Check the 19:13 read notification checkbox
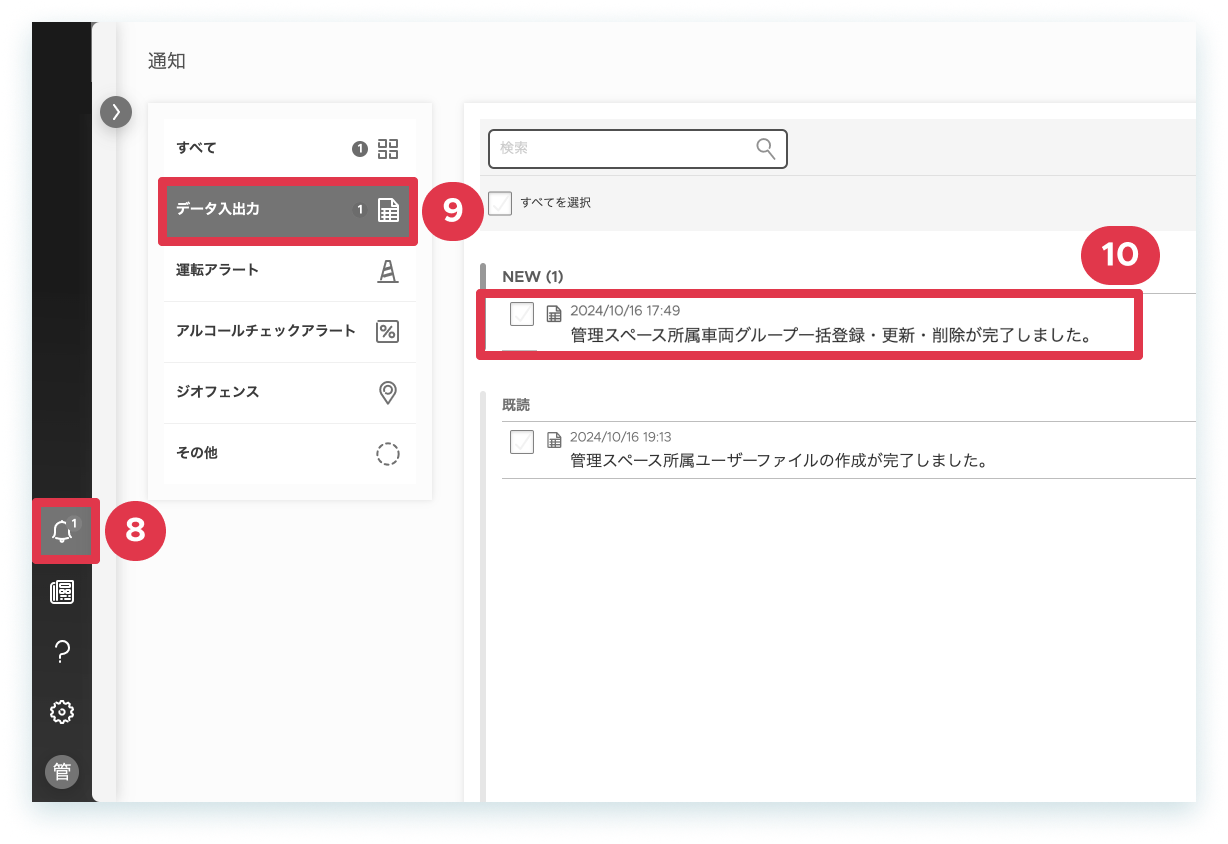The image size is (1228, 844). click(x=522, y=441)
